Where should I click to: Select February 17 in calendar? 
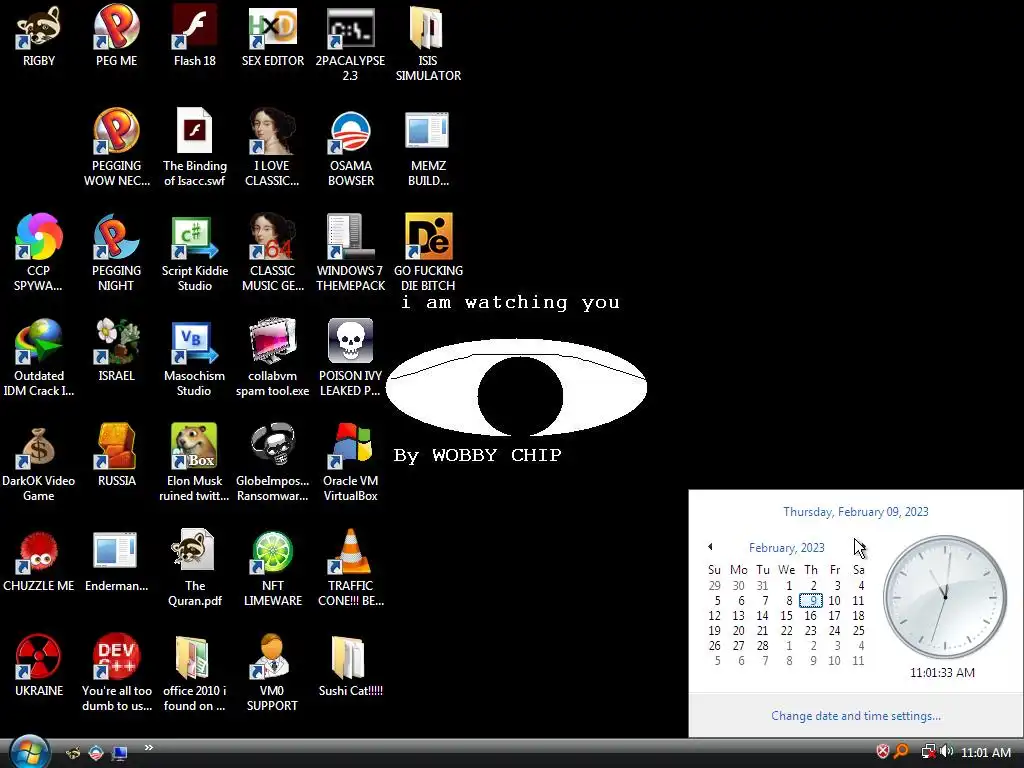tap(835, 615)
